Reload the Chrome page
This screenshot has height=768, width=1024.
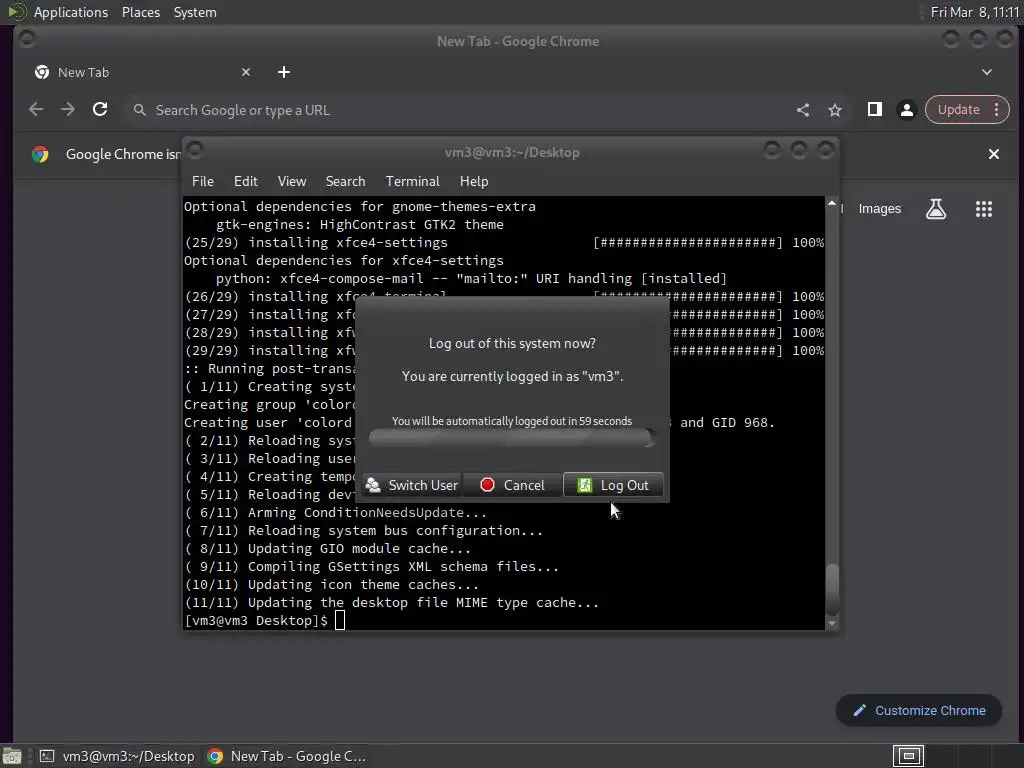(x=100, y=110)
